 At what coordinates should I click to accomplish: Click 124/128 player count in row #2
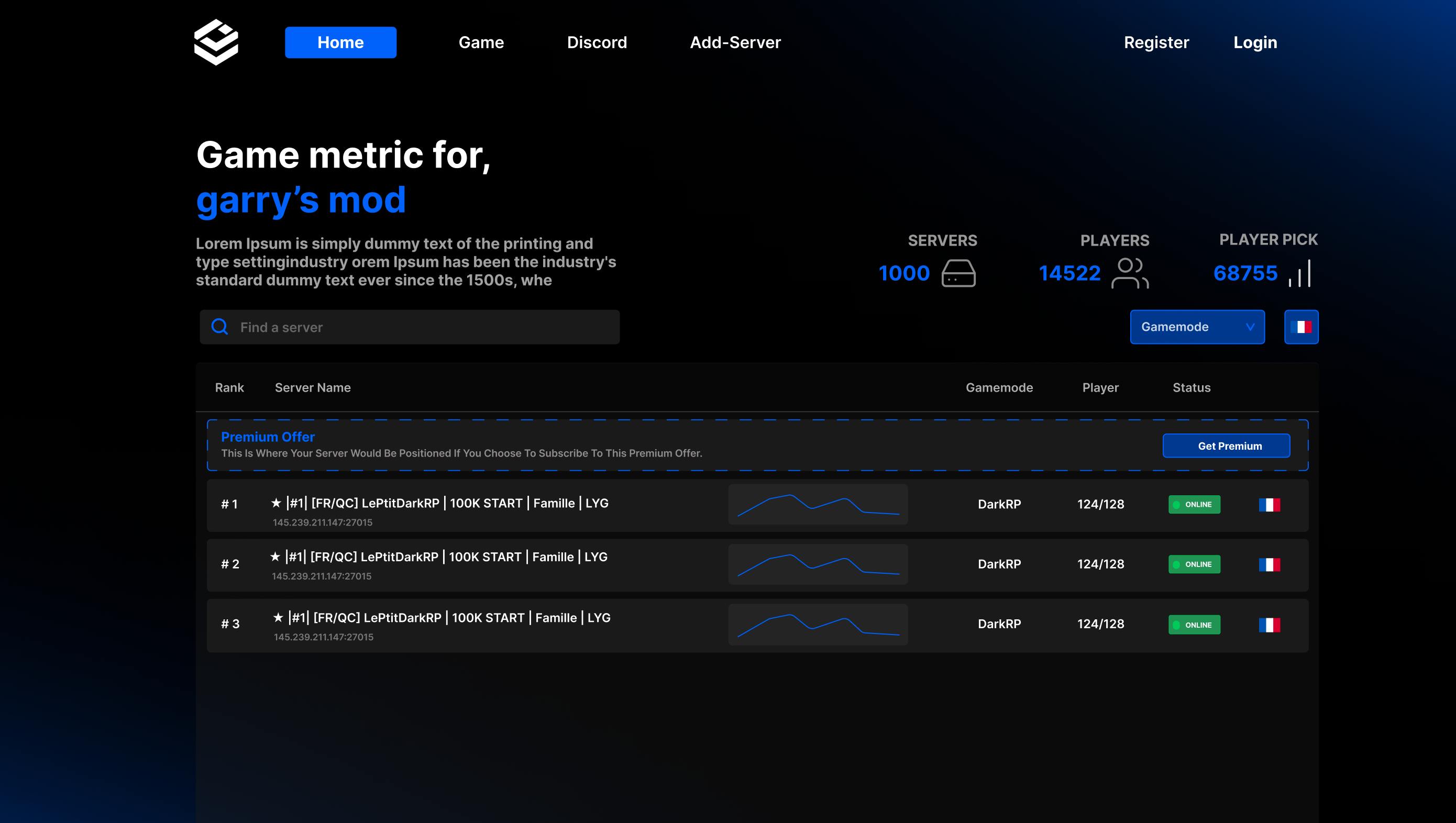point(1100,564)
